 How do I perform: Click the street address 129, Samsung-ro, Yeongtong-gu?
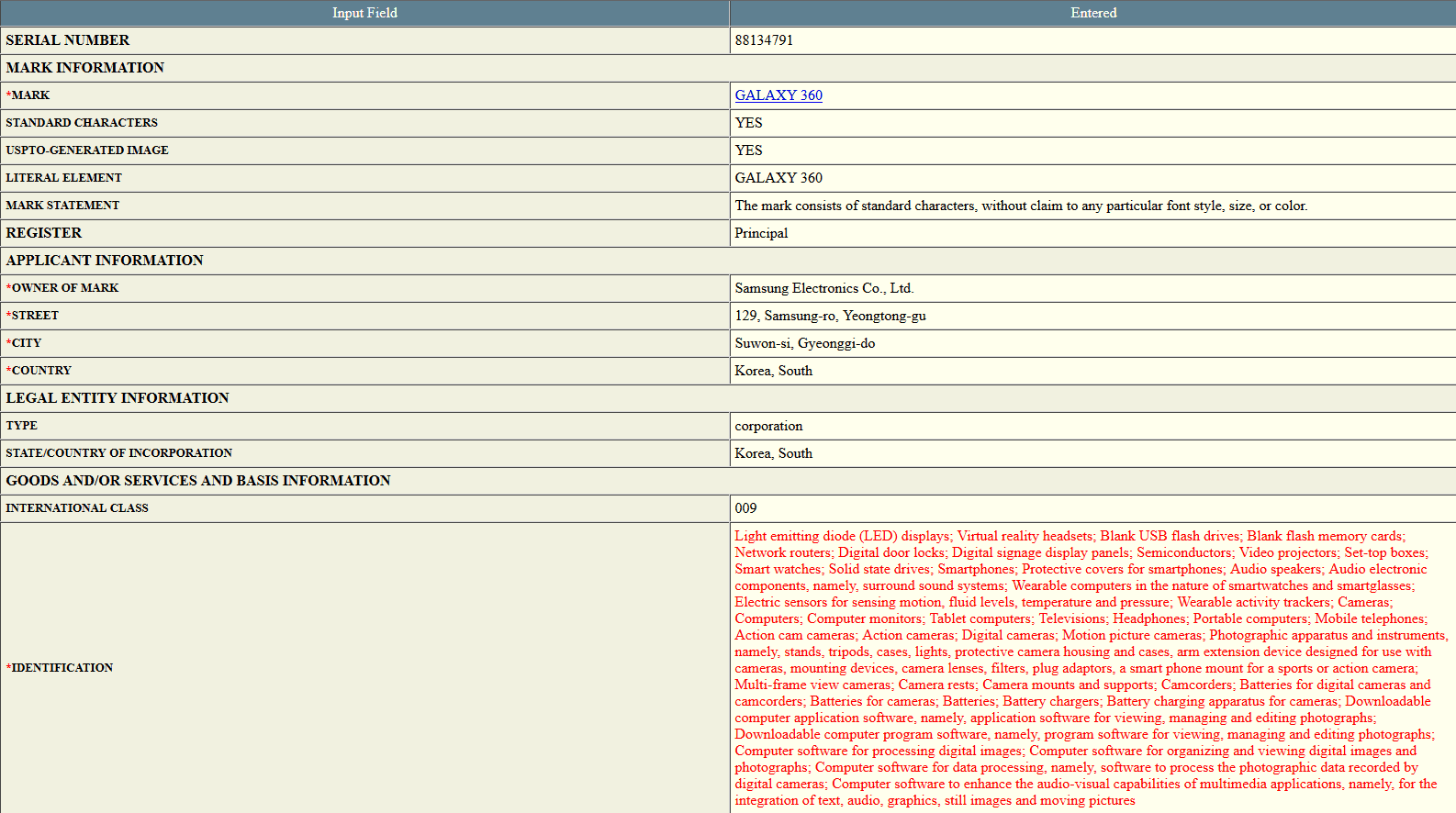tap(830, 316)
